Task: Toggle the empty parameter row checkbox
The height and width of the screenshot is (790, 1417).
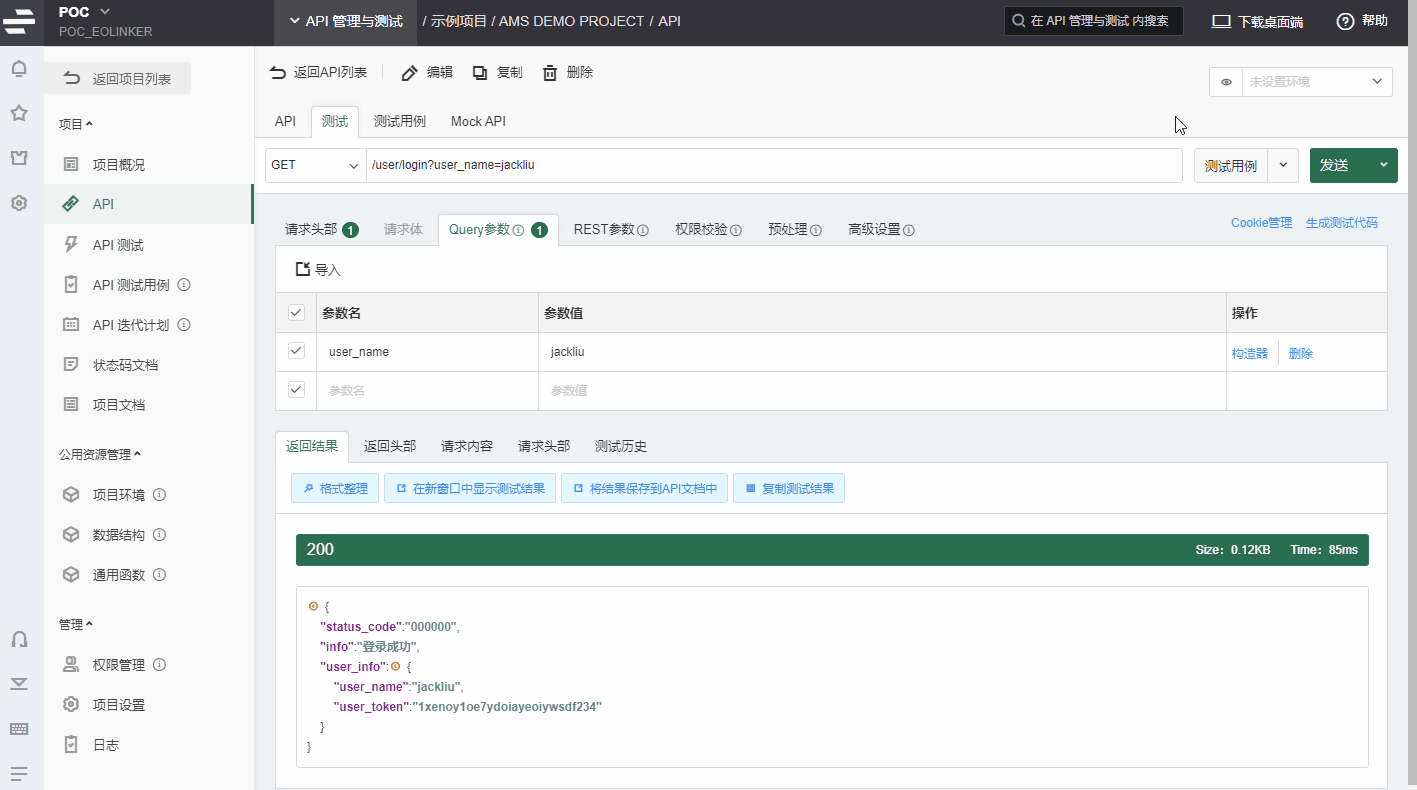Action: click(296, 390)
